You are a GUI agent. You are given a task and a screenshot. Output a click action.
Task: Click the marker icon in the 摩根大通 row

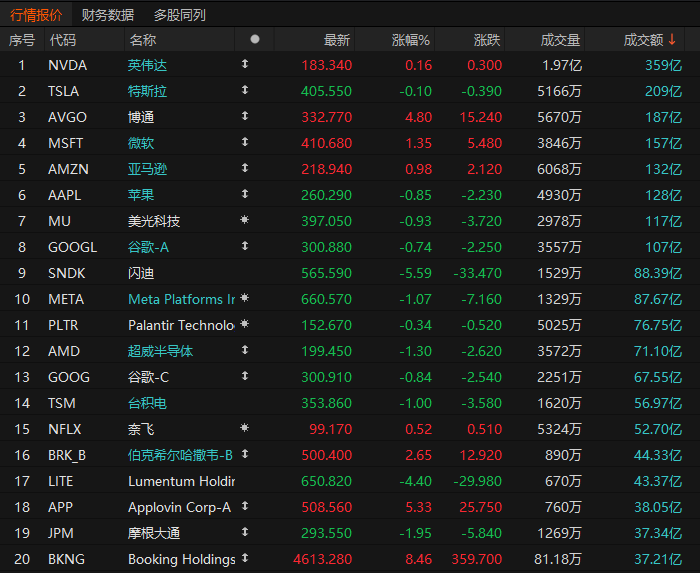(245, 531)
